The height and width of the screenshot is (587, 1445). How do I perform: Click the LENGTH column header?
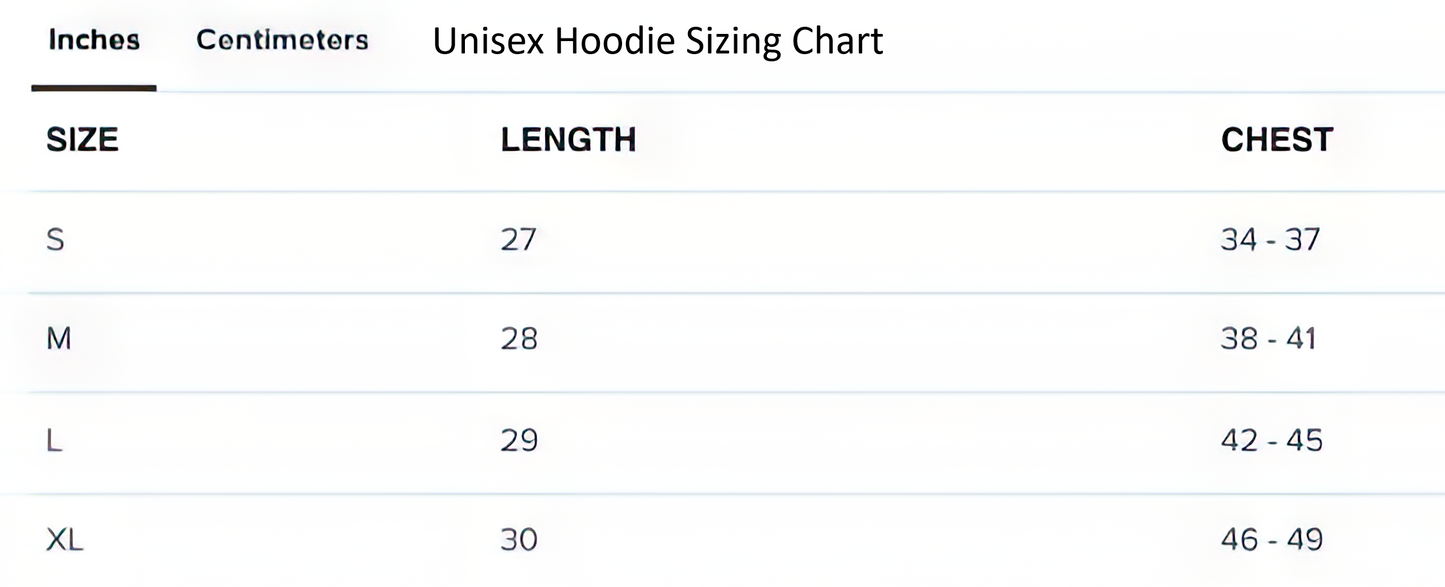568,140
